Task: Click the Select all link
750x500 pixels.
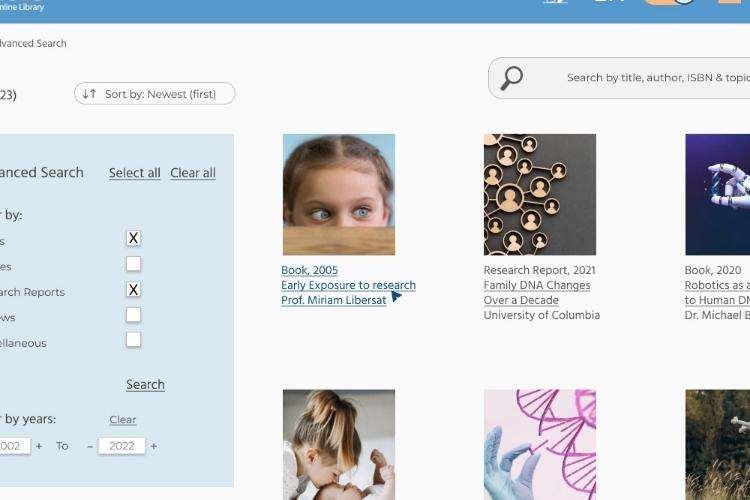Action: [x=134, y=173]
